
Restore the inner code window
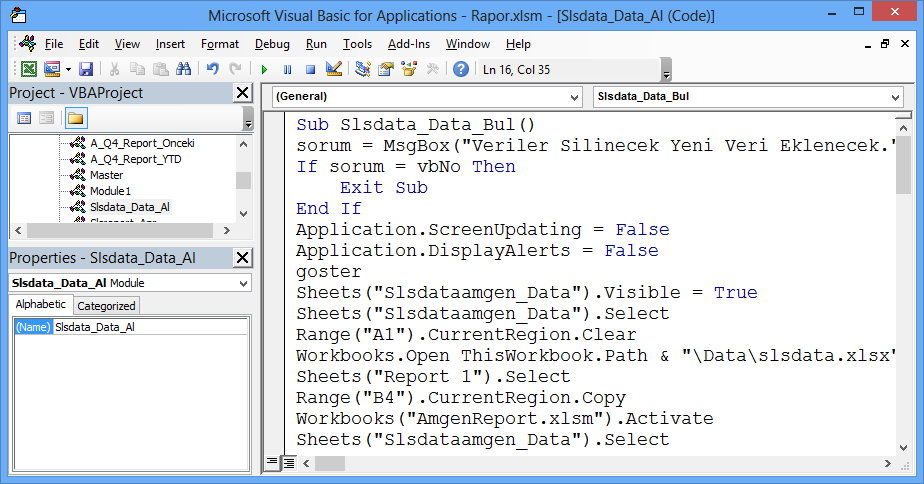point(885,44)
